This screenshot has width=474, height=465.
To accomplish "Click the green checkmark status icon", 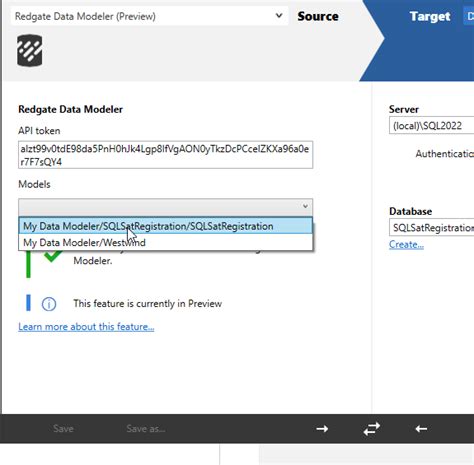I will click(53, 256).
